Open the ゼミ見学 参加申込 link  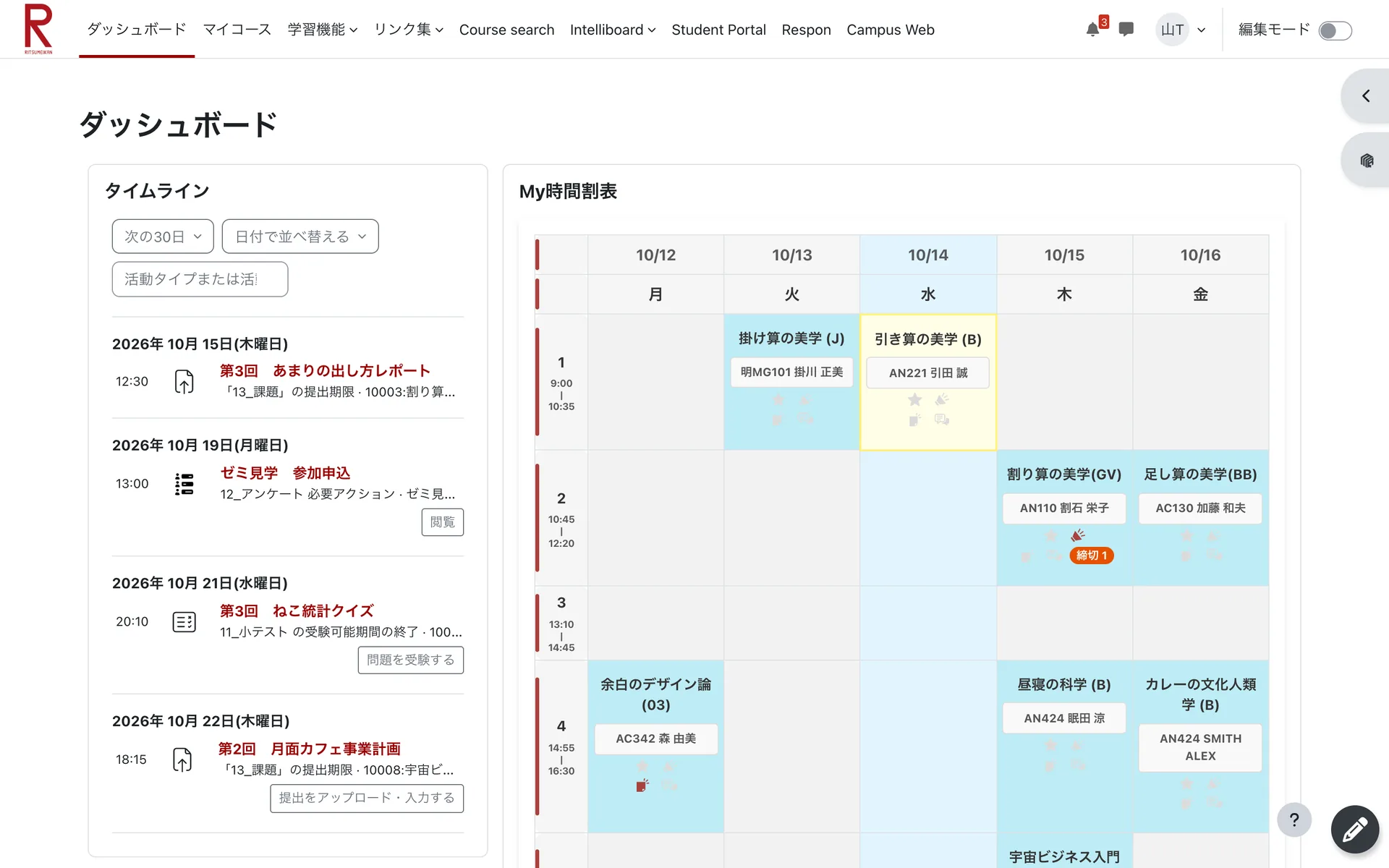point(285,473)
